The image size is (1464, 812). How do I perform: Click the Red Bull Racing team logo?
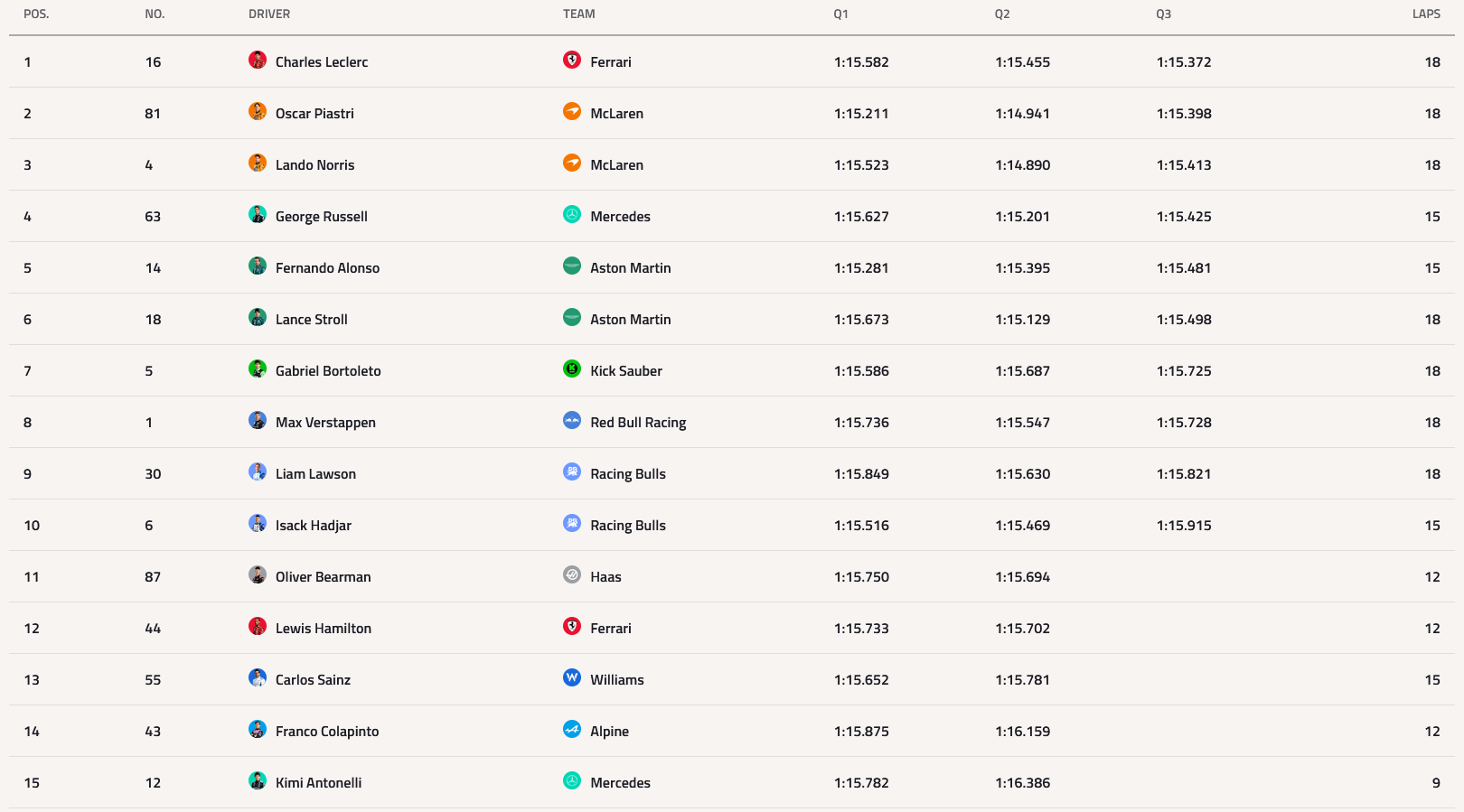click(x=572, y=420)
